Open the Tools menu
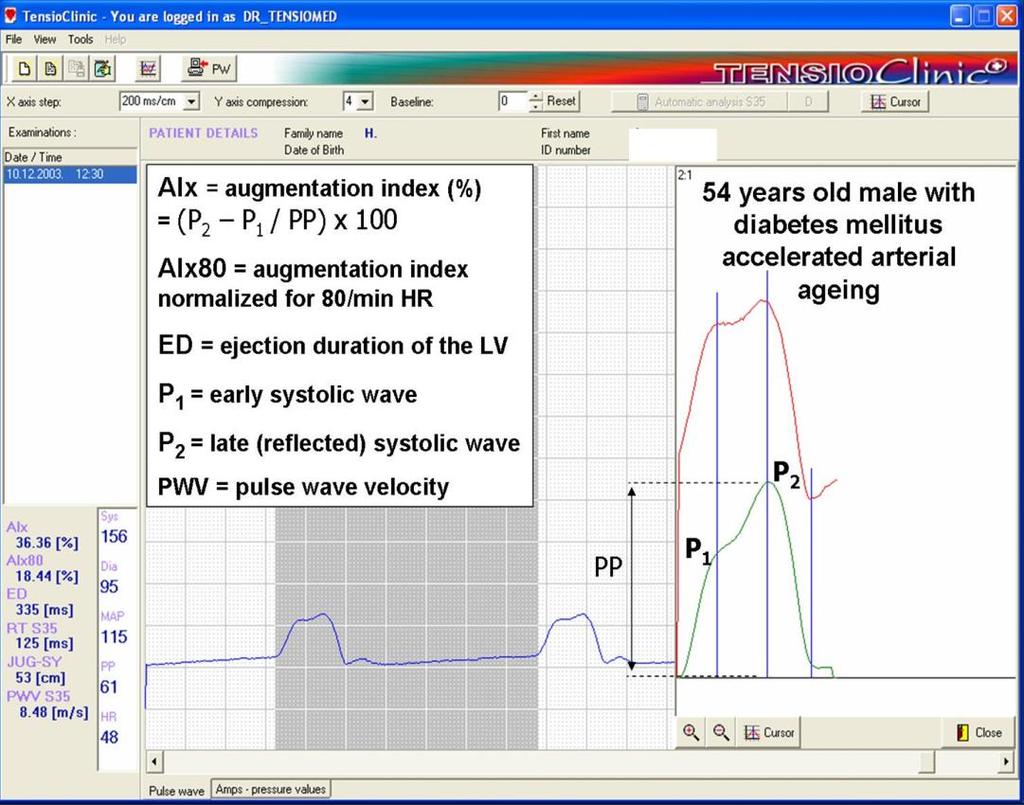This screenshot has width=1024, height=805. [80, 39]
